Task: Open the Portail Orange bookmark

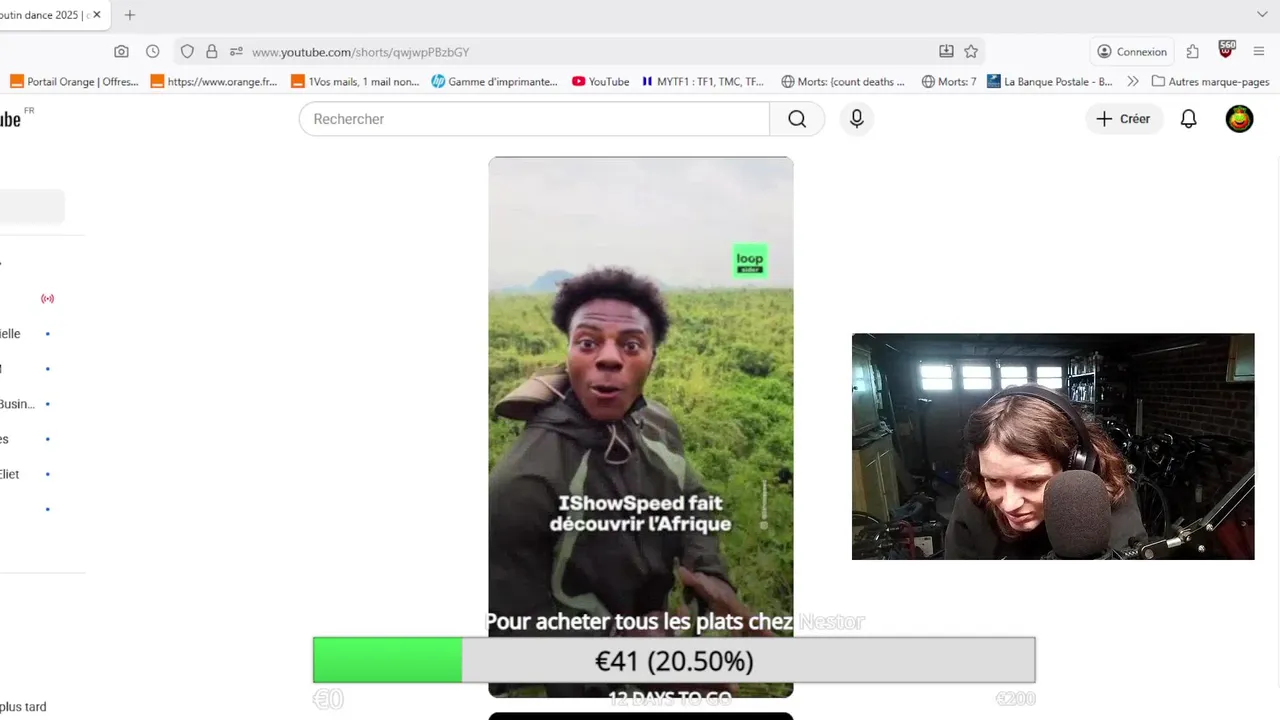Action: point(74,82)
